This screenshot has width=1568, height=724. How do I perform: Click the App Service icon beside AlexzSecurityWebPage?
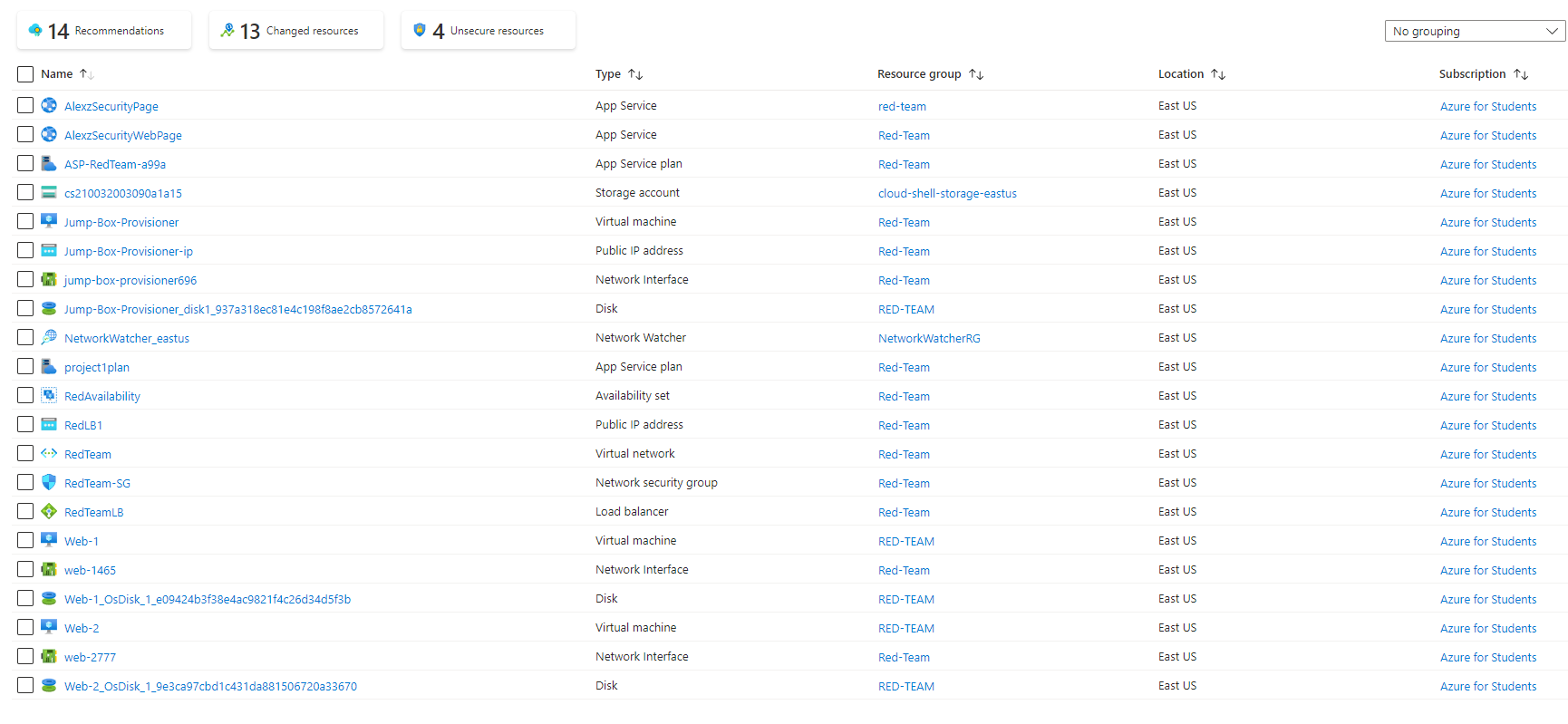[49, 134]
